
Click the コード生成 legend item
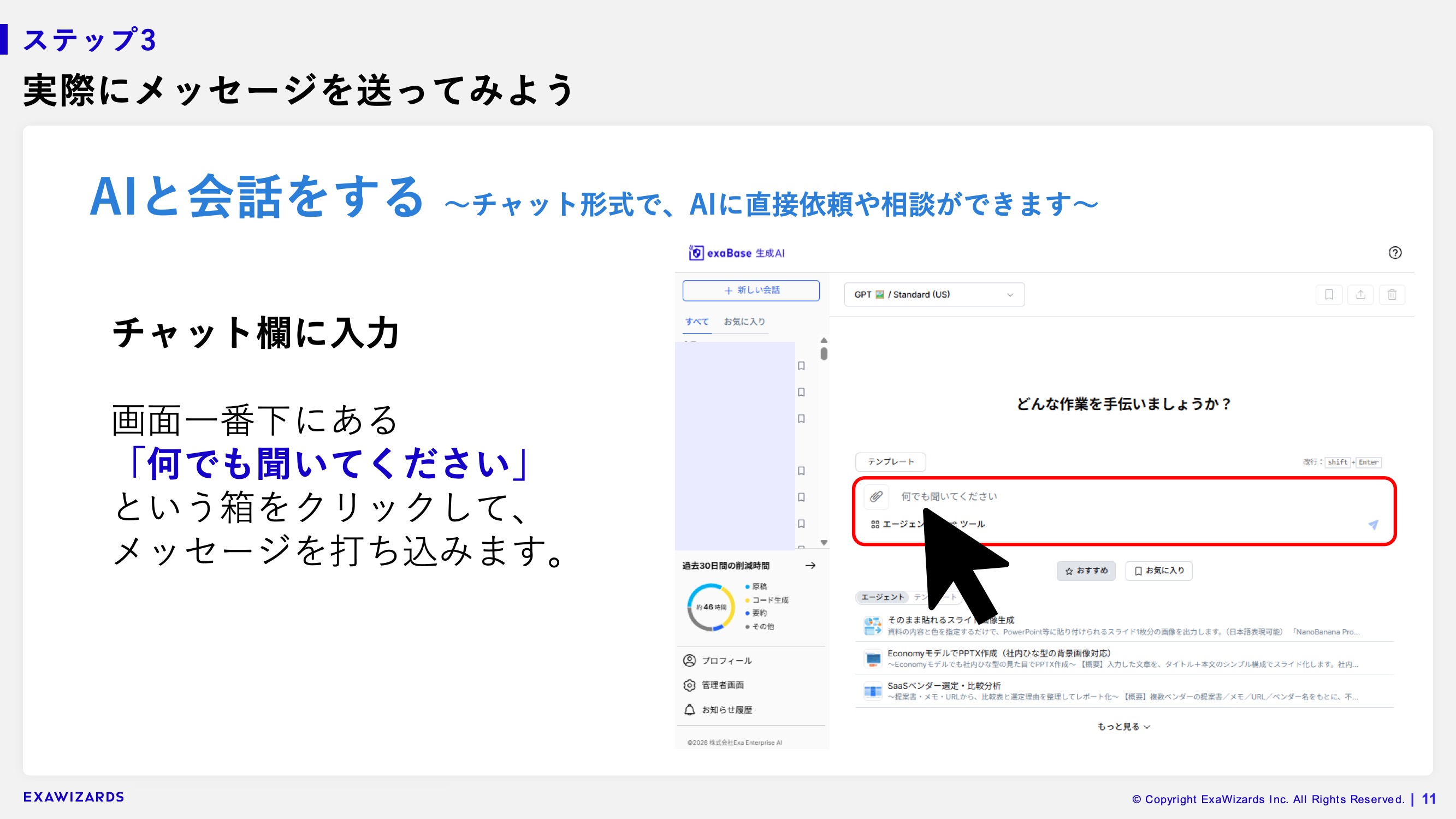click(766, 600)
